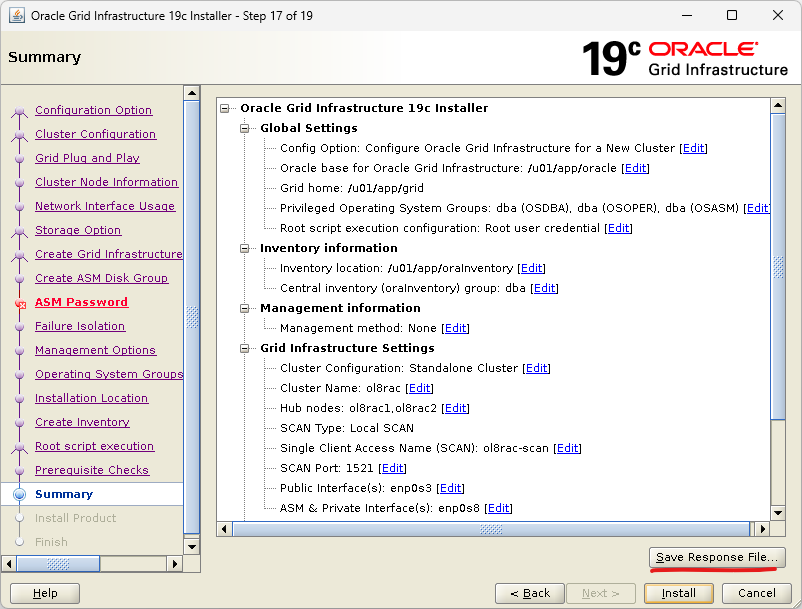Click the step list horizontal scrollbar thumb

point(58,564)
